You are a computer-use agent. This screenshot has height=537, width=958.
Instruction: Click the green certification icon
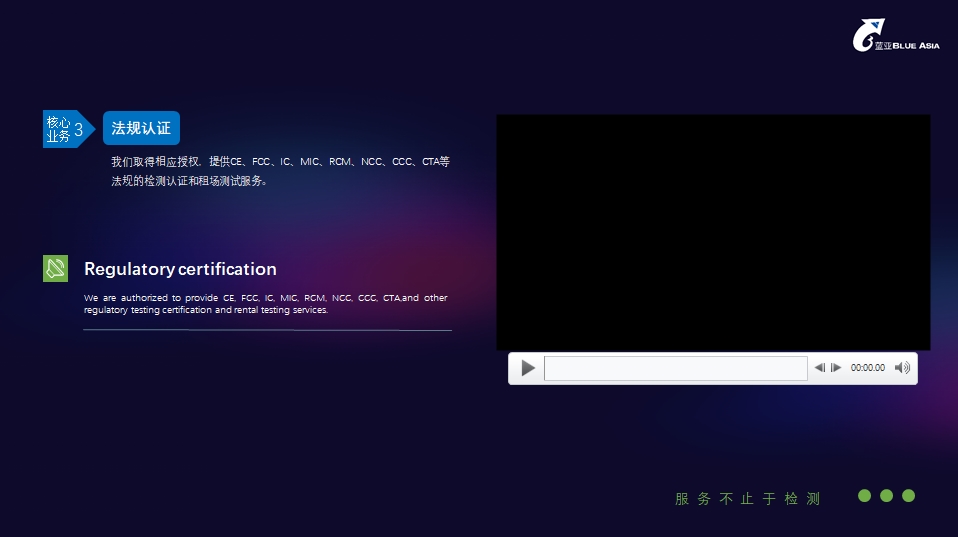tap(56, 268)
